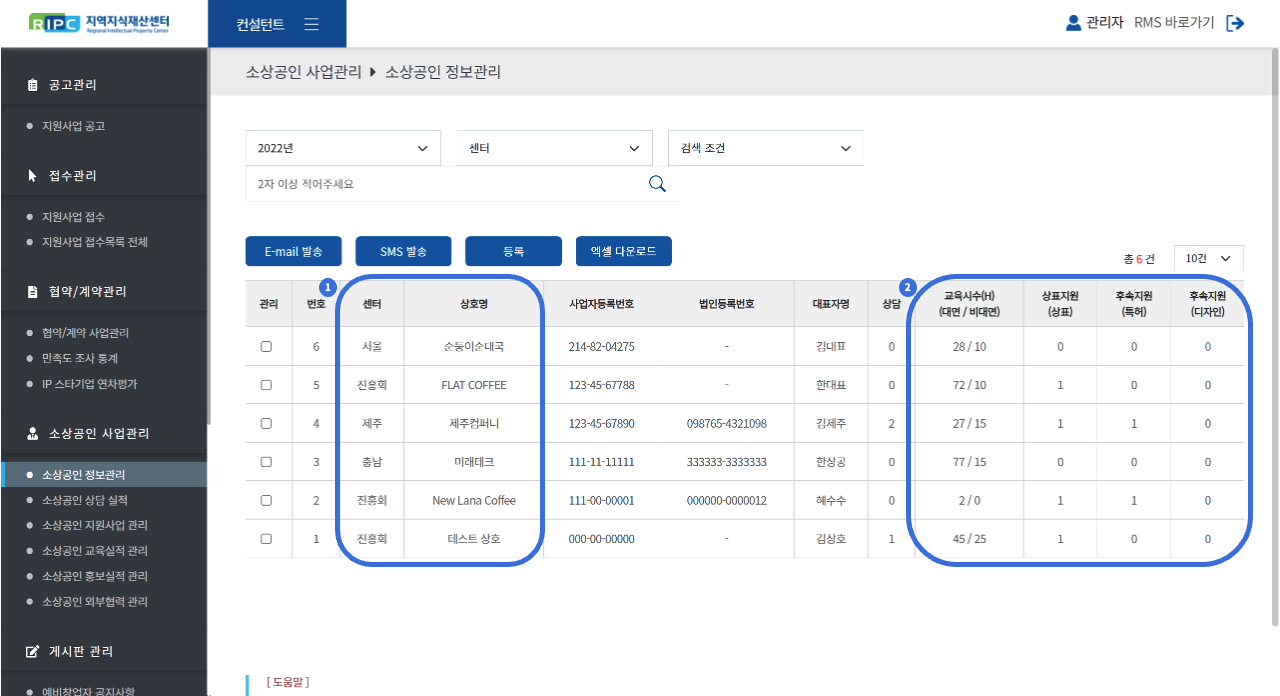Select the FLAT COFFEE row checkbox
This screenshot has height=696, width=1280.
pos(266,385)
